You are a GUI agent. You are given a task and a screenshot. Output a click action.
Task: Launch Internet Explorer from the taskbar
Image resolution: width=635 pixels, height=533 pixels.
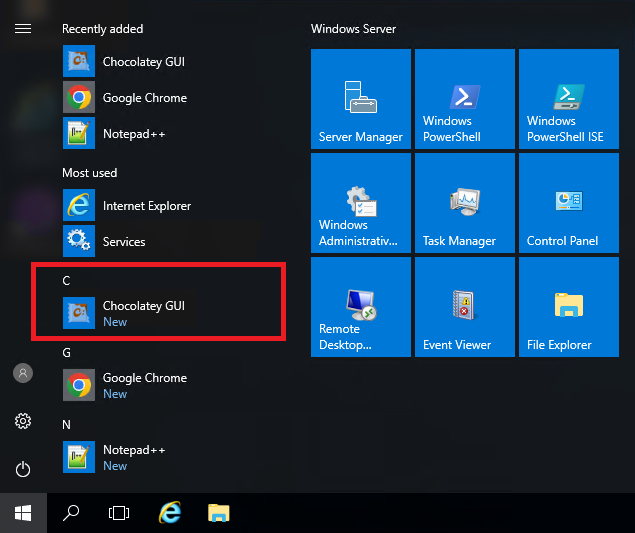[170, 513]
